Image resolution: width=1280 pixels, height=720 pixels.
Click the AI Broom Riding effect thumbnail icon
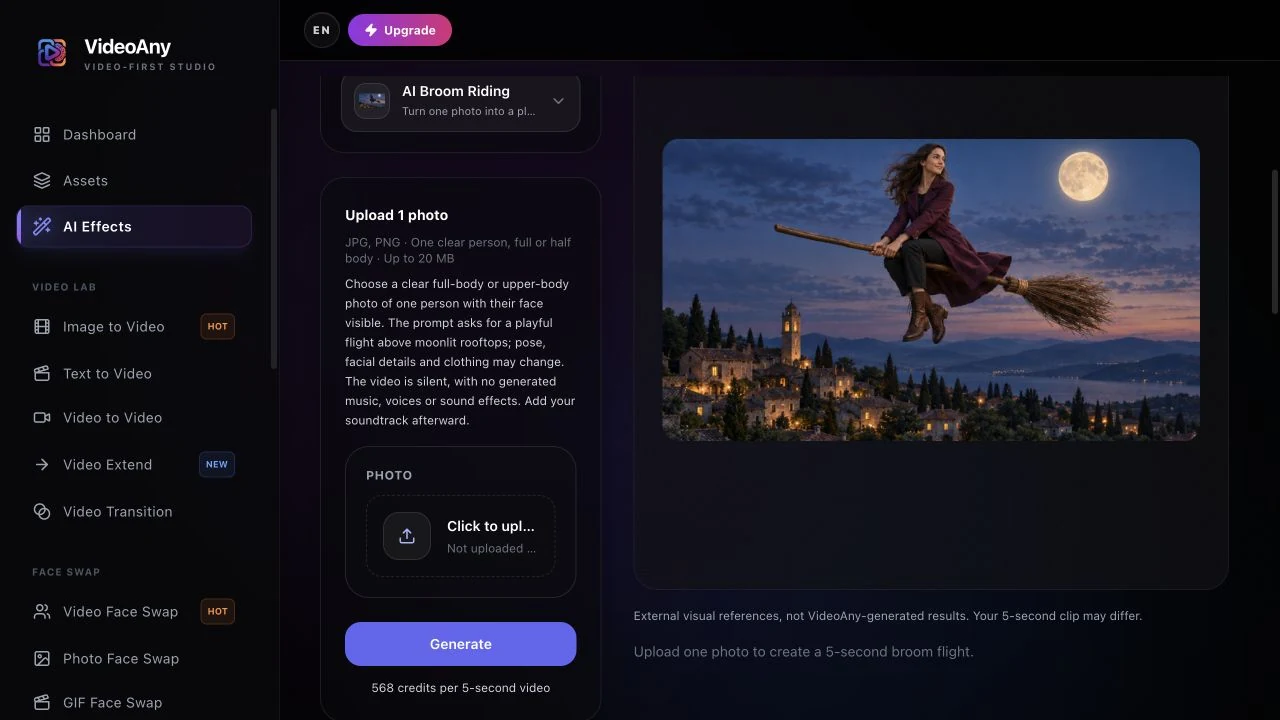(x=372, y=101)
